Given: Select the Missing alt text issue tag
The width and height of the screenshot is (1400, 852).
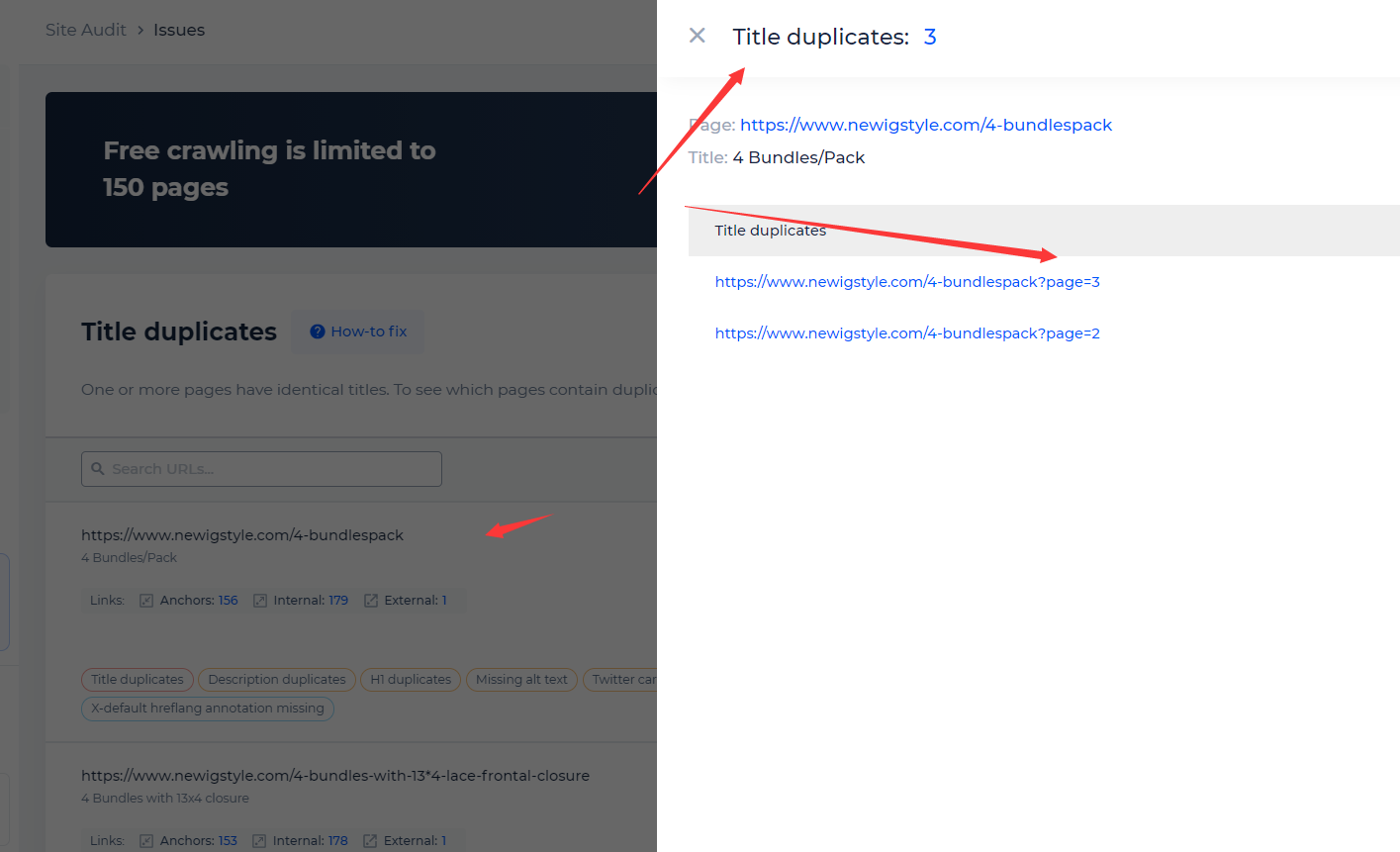Looking at the screenshot, I should tap(521, 680).
